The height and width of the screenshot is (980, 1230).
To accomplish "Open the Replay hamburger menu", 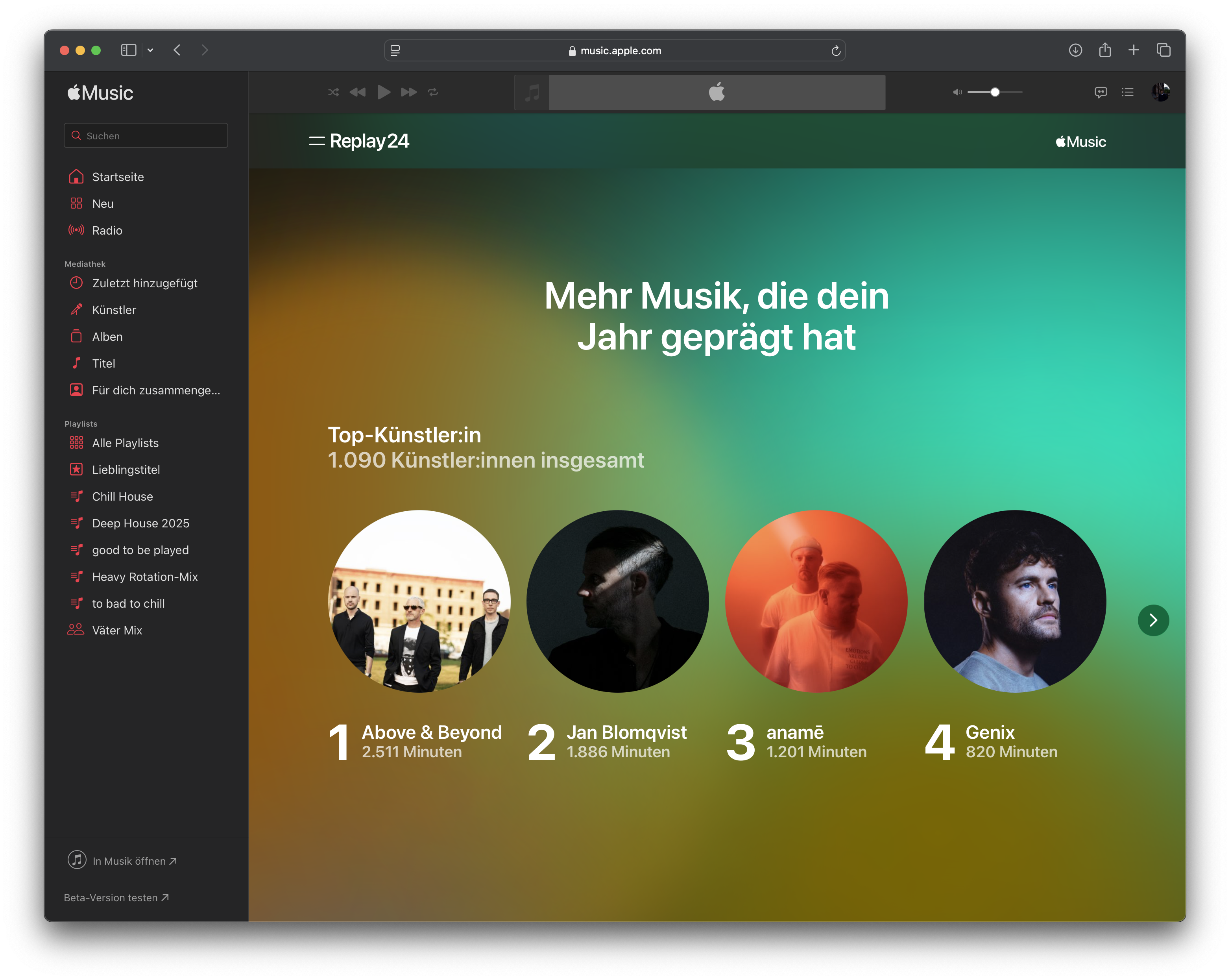I will point(317,141).
